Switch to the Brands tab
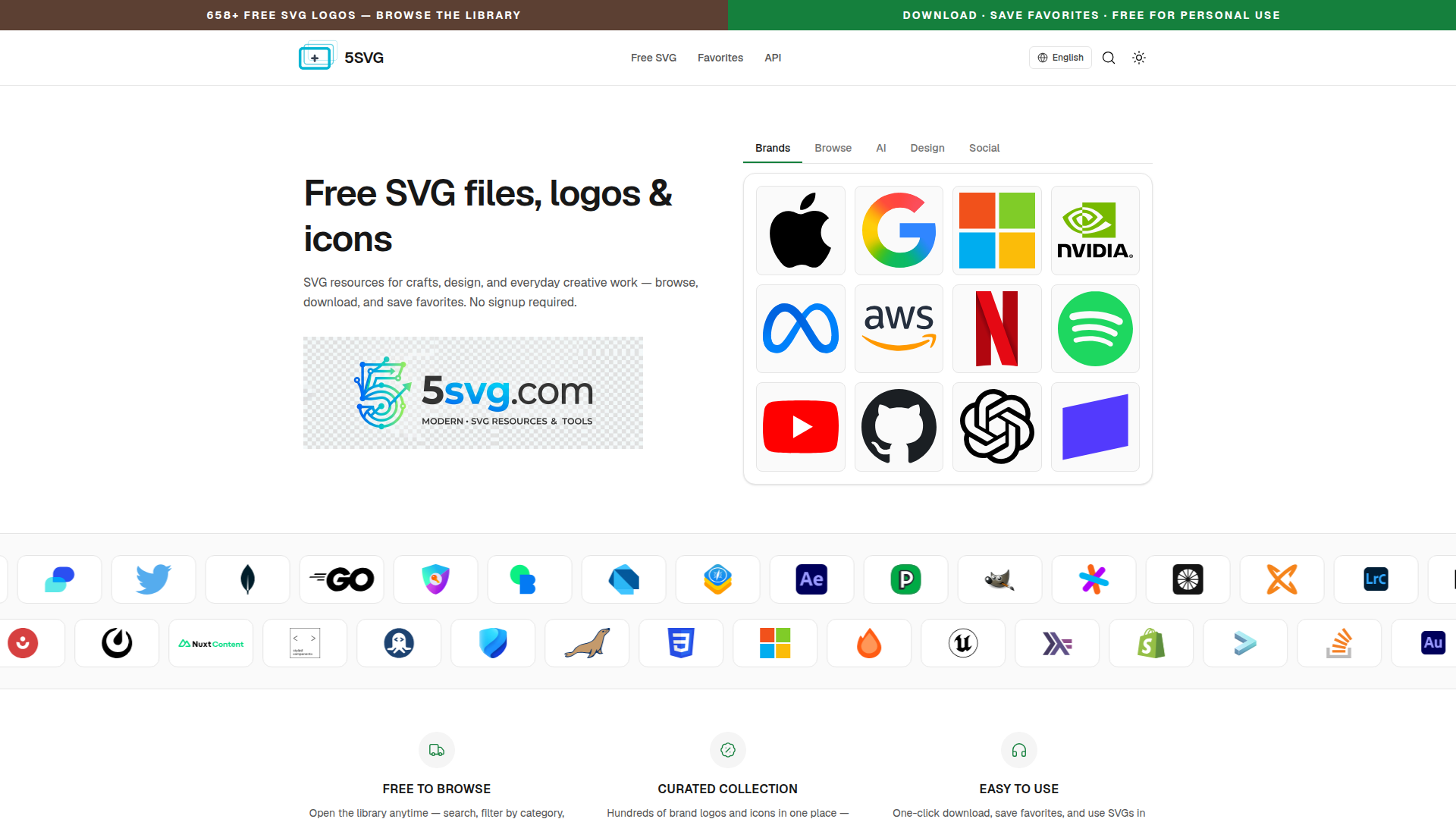1456x819 pixels. (x=773, y=148)
